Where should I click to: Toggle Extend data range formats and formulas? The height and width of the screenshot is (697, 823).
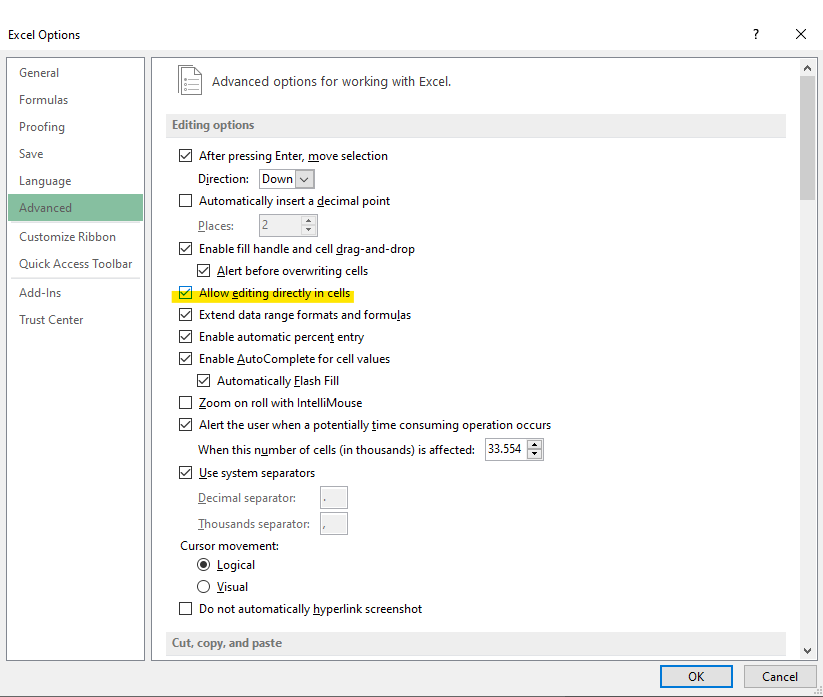coord(185,315)
